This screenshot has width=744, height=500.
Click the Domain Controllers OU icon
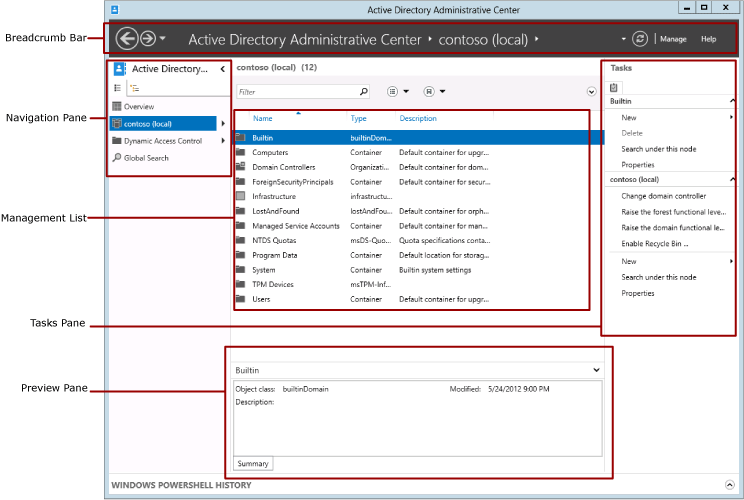pos(241,167)
